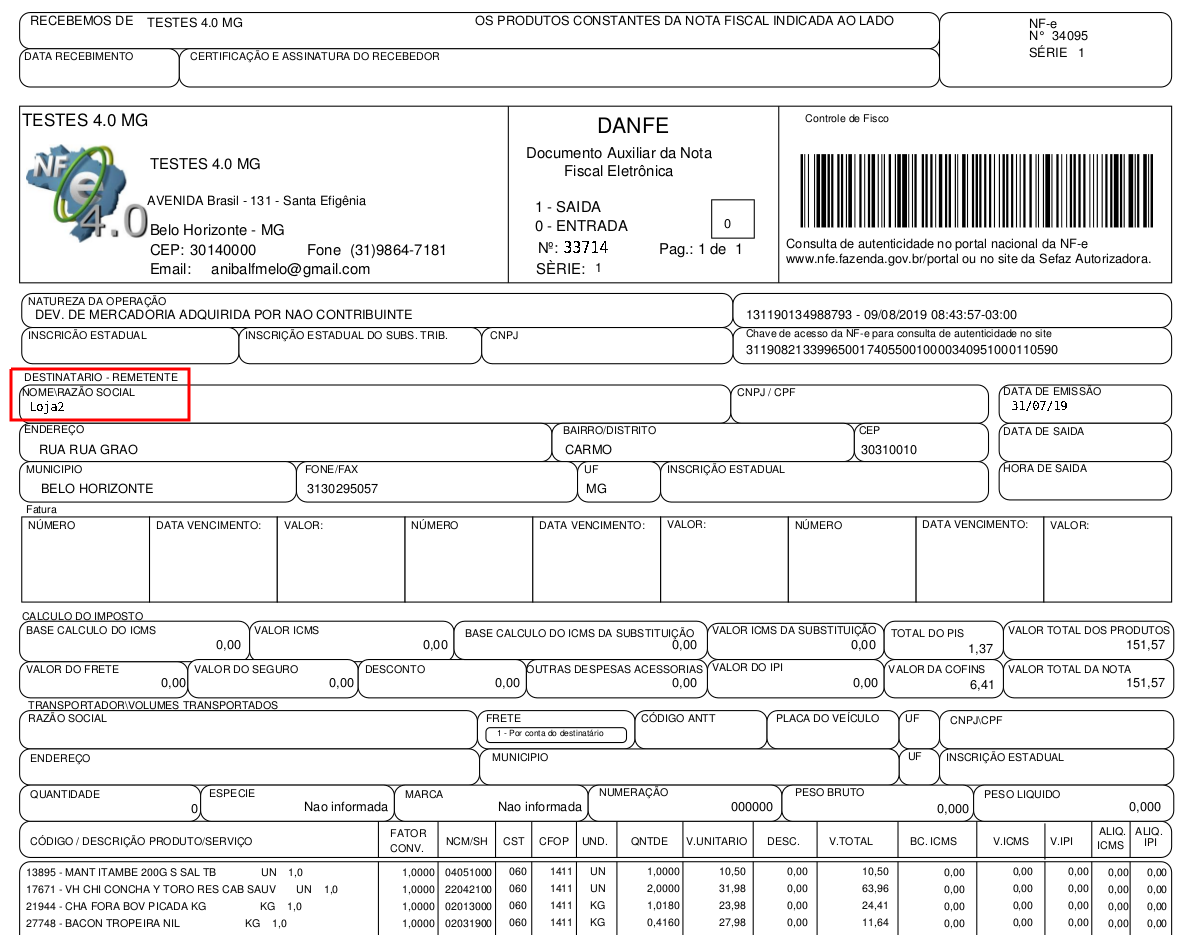
Task: Click the HORA DE SAIDA field
Action: point(1085,480)
